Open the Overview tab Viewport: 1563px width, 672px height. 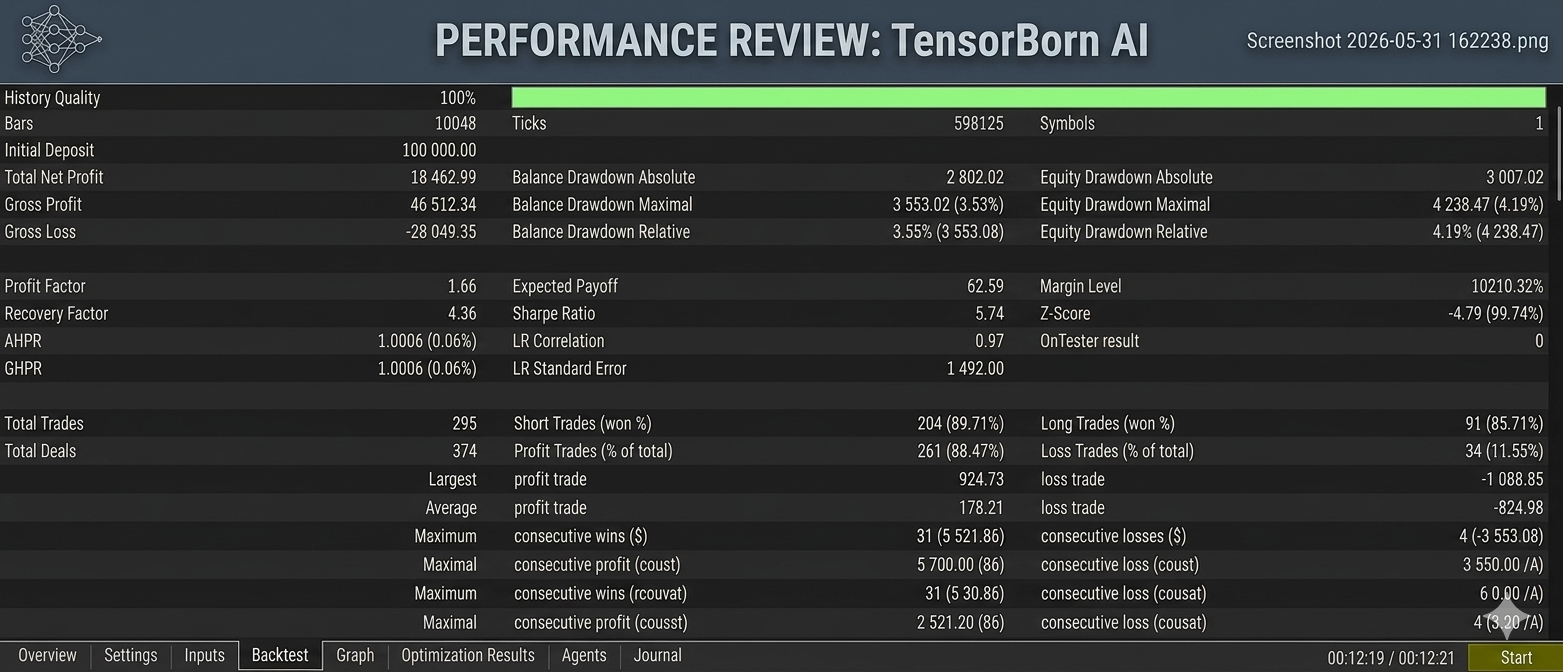pos(47,656)
